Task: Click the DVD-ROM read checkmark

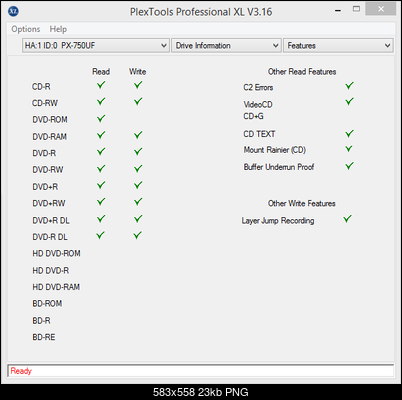Action: coord(101,118)
